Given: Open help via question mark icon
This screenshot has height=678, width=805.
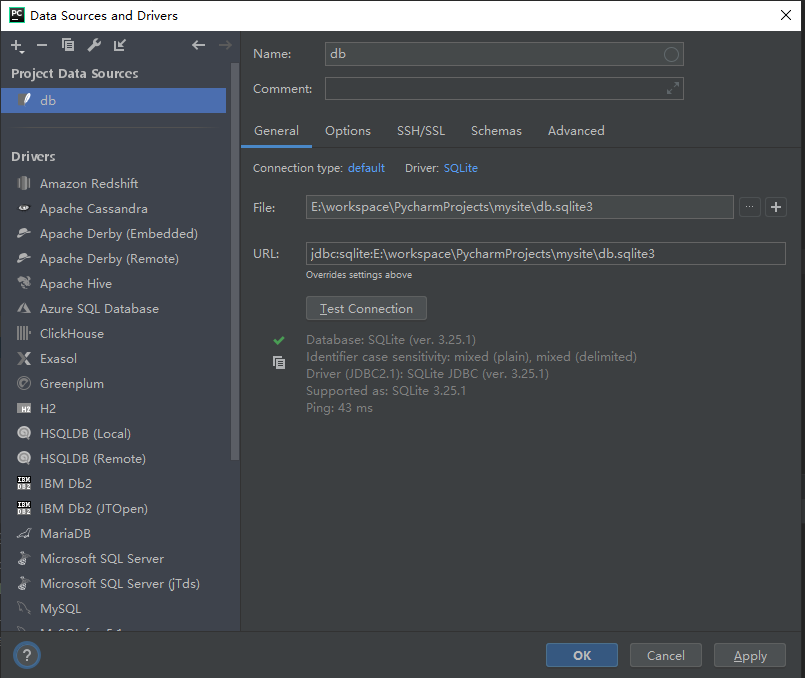Looking at the screenshot, I should tap(26, 655).
